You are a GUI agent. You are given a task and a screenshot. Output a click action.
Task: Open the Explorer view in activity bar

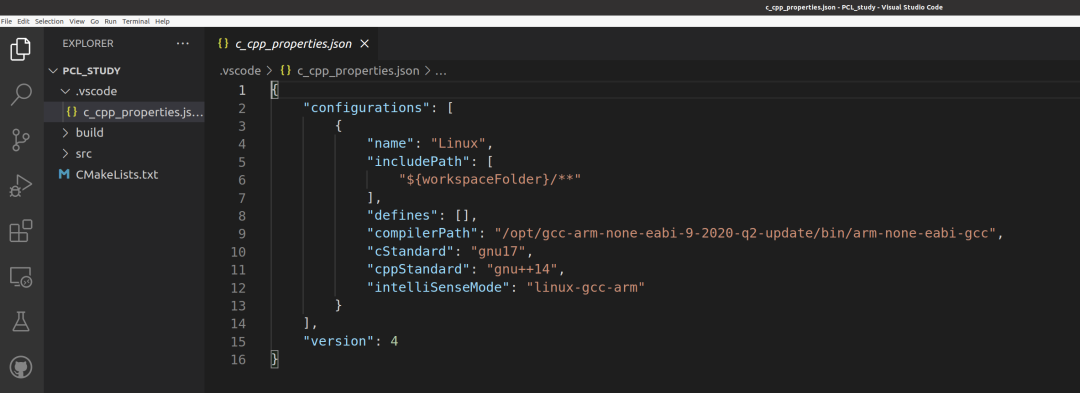coord(21,50)
